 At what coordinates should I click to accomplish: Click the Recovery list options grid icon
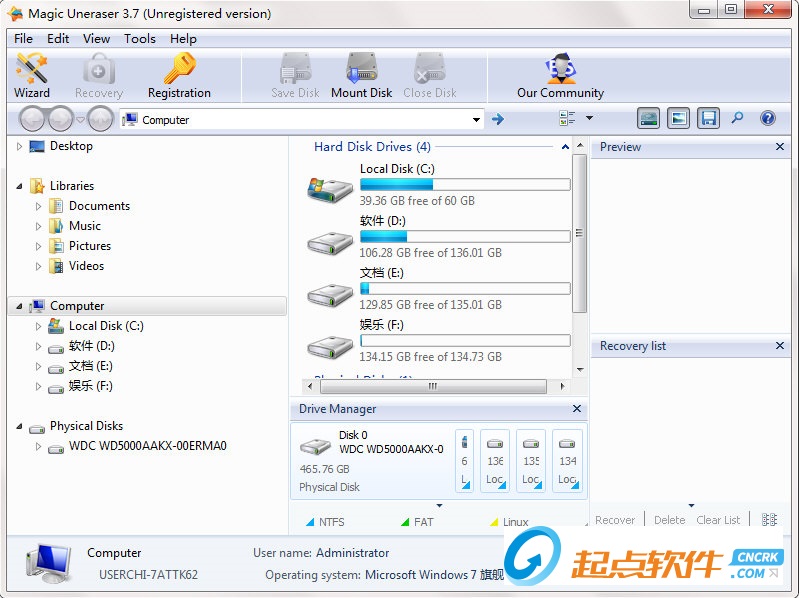769,520
